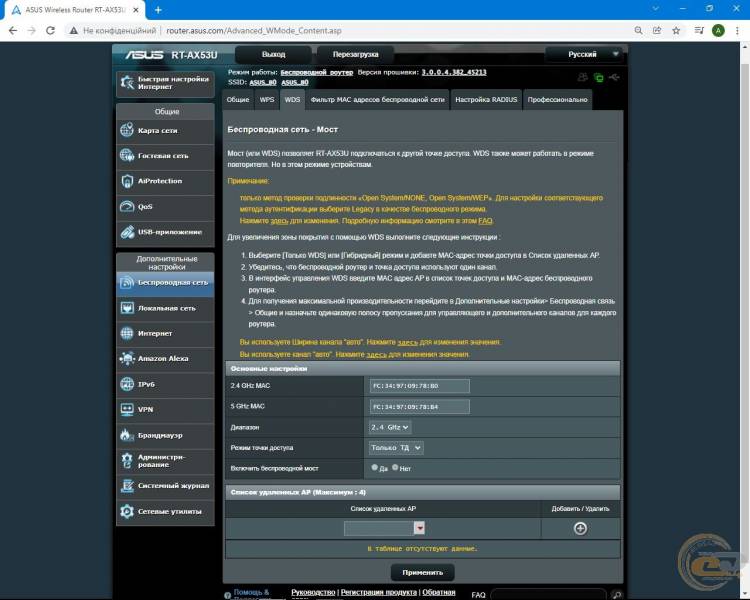Screen dimensions: 750x600
Task: Open the Профессионально tab
Action: pyautogui.click(x=557, y=100)
